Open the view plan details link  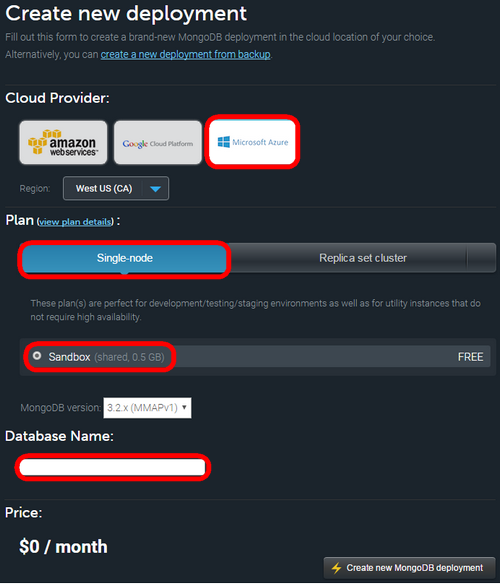(75, 222)
